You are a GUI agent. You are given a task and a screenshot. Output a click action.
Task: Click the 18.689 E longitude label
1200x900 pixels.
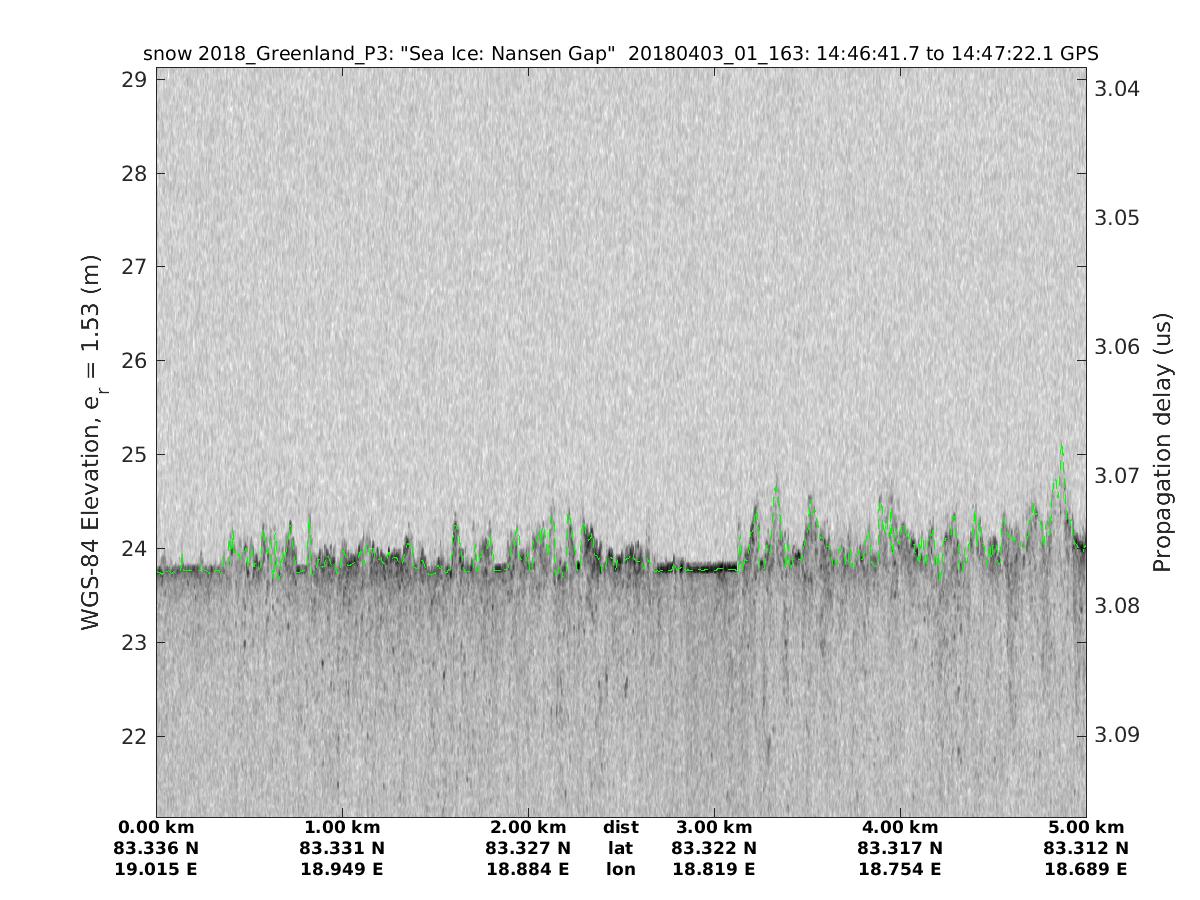point(1086,870)
